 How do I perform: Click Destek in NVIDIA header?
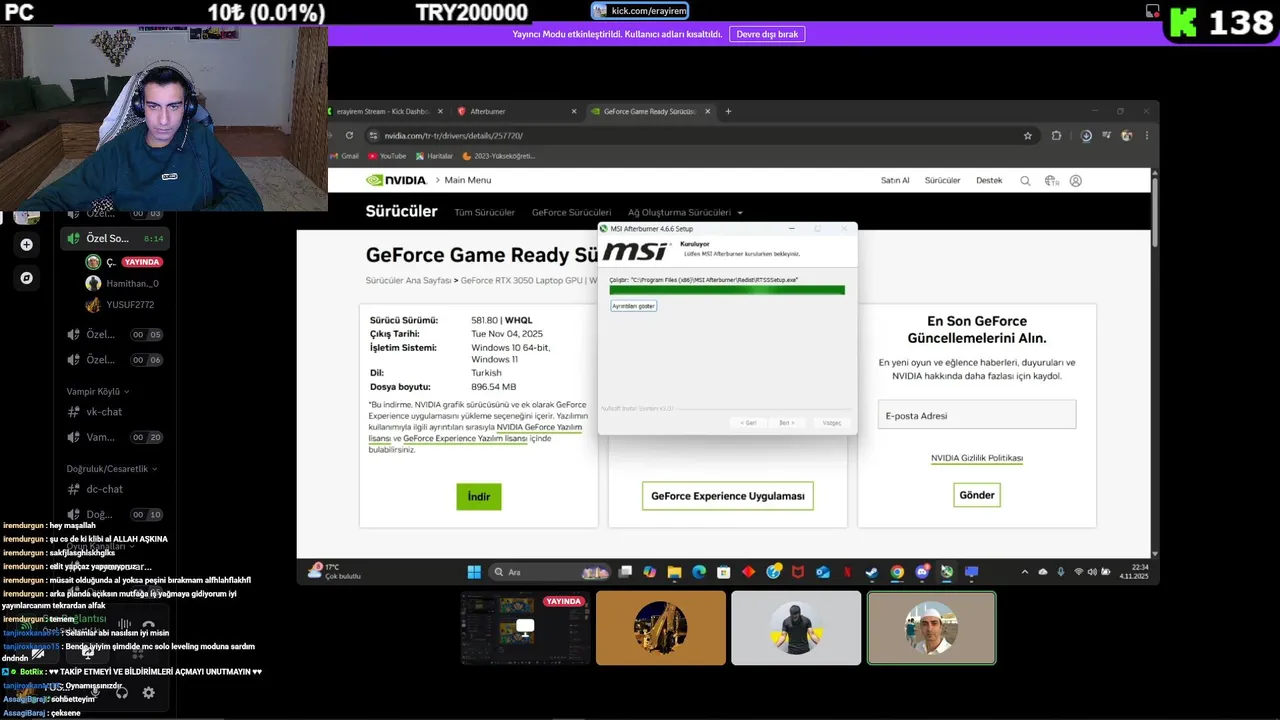pos(989,180)
